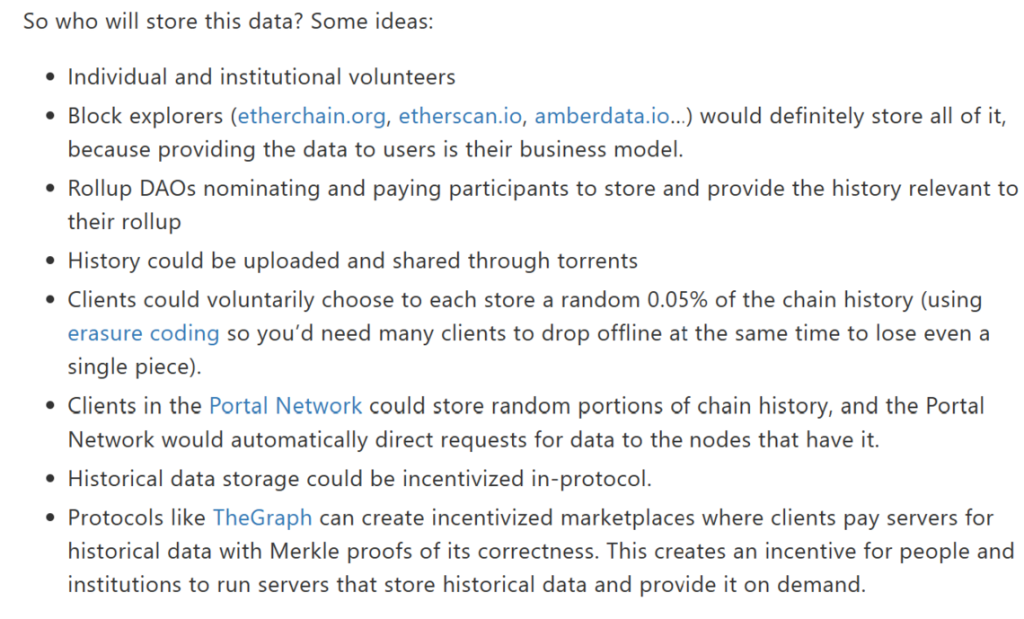Click the bullet before "Rollup DAOs nominating"
This screenshot has height=619, width=1024.
click(51, 189)
